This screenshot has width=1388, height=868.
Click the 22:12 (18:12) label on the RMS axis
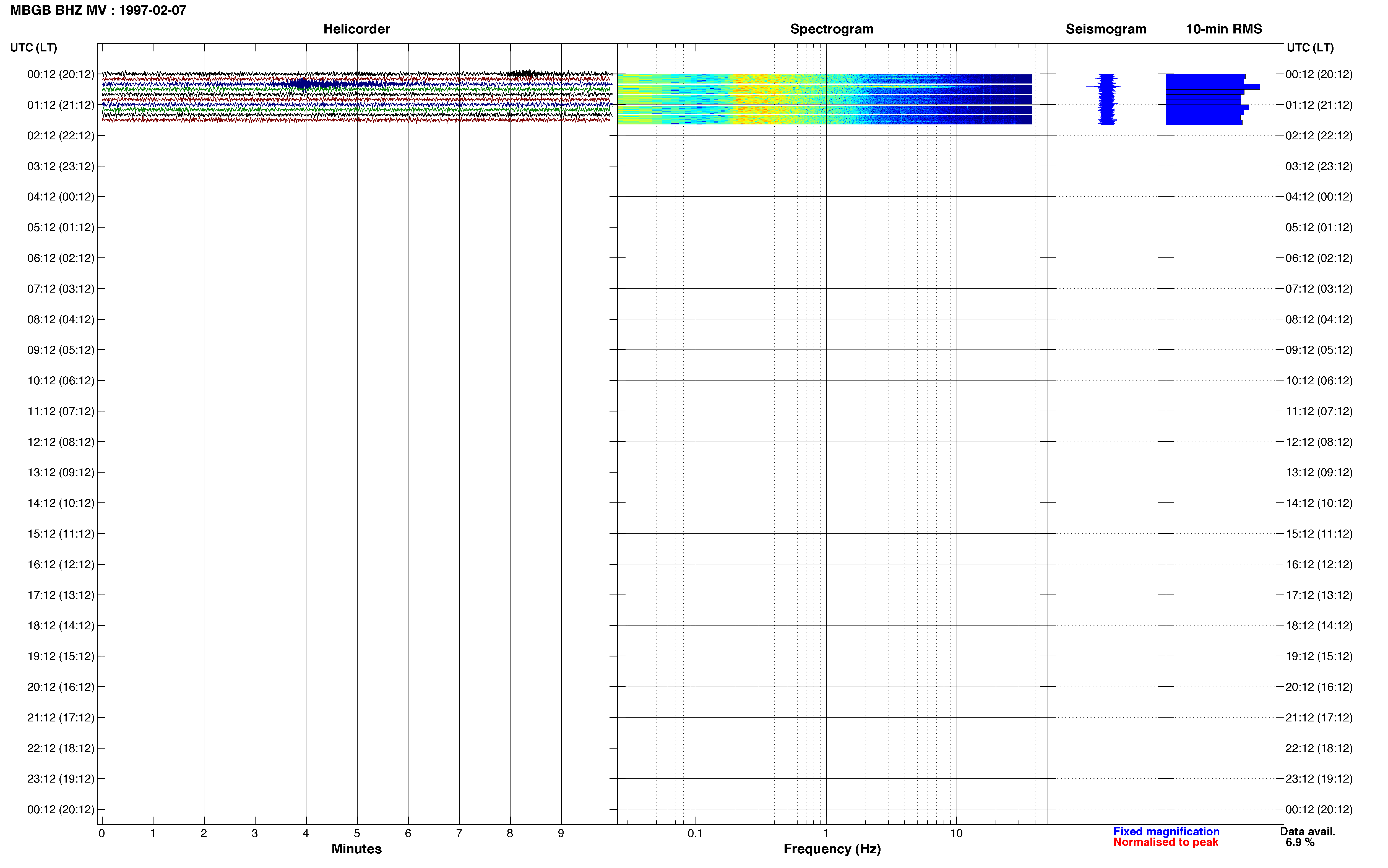(x=1319, y=748)
